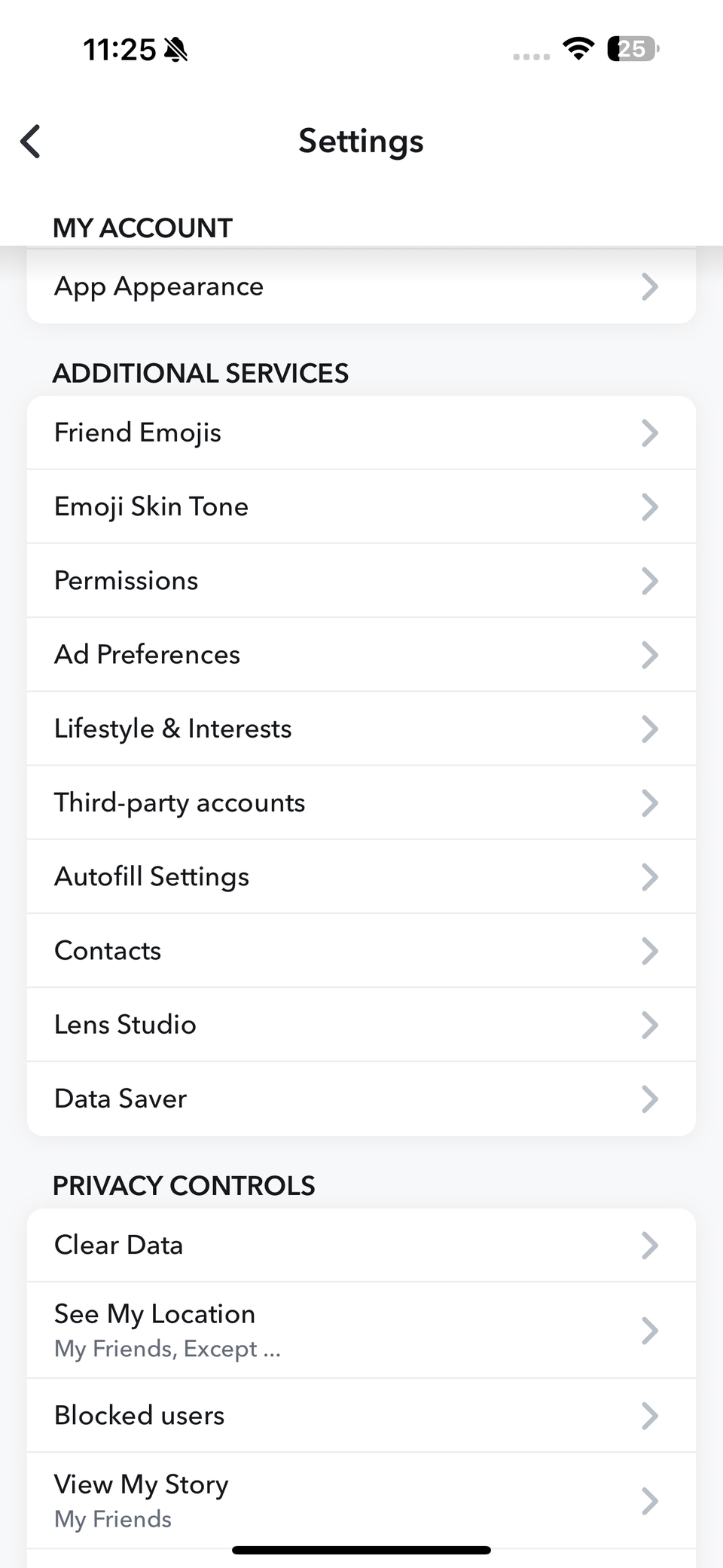Select Clear Data under Privacy Controls

point(361,1246)
